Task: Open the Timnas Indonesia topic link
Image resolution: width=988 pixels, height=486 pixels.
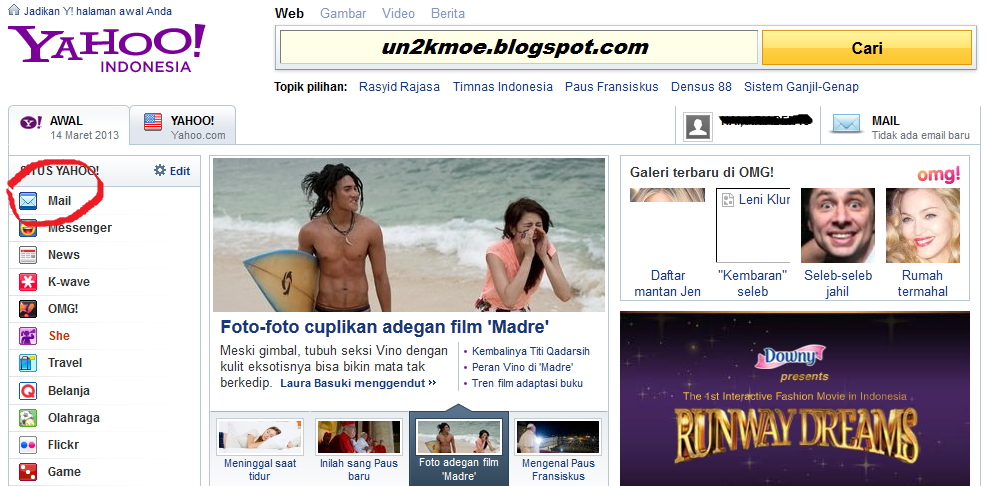Action: [x=503, y=87]
